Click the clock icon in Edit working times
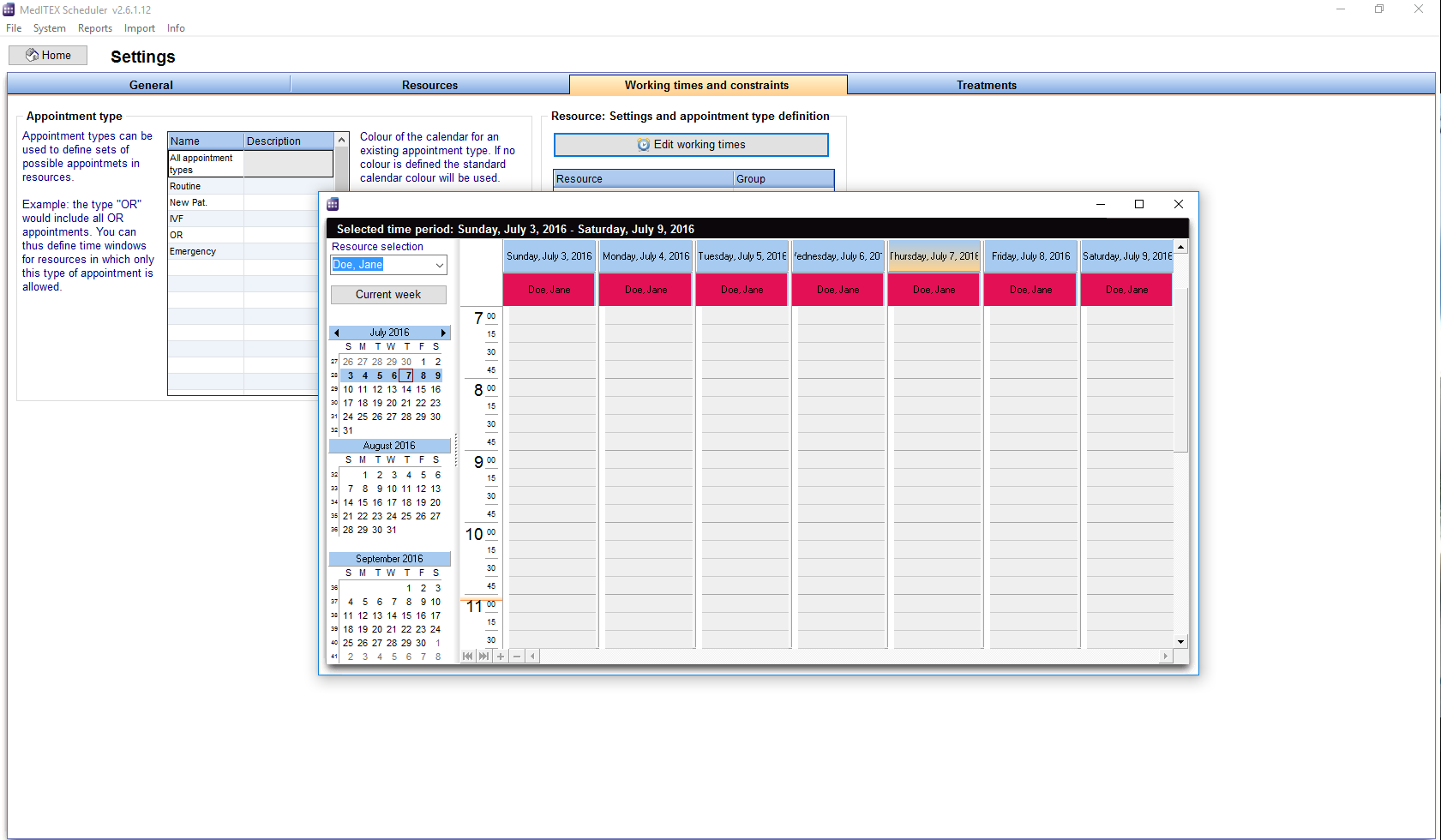1441x840 pixels. [644, 145]
